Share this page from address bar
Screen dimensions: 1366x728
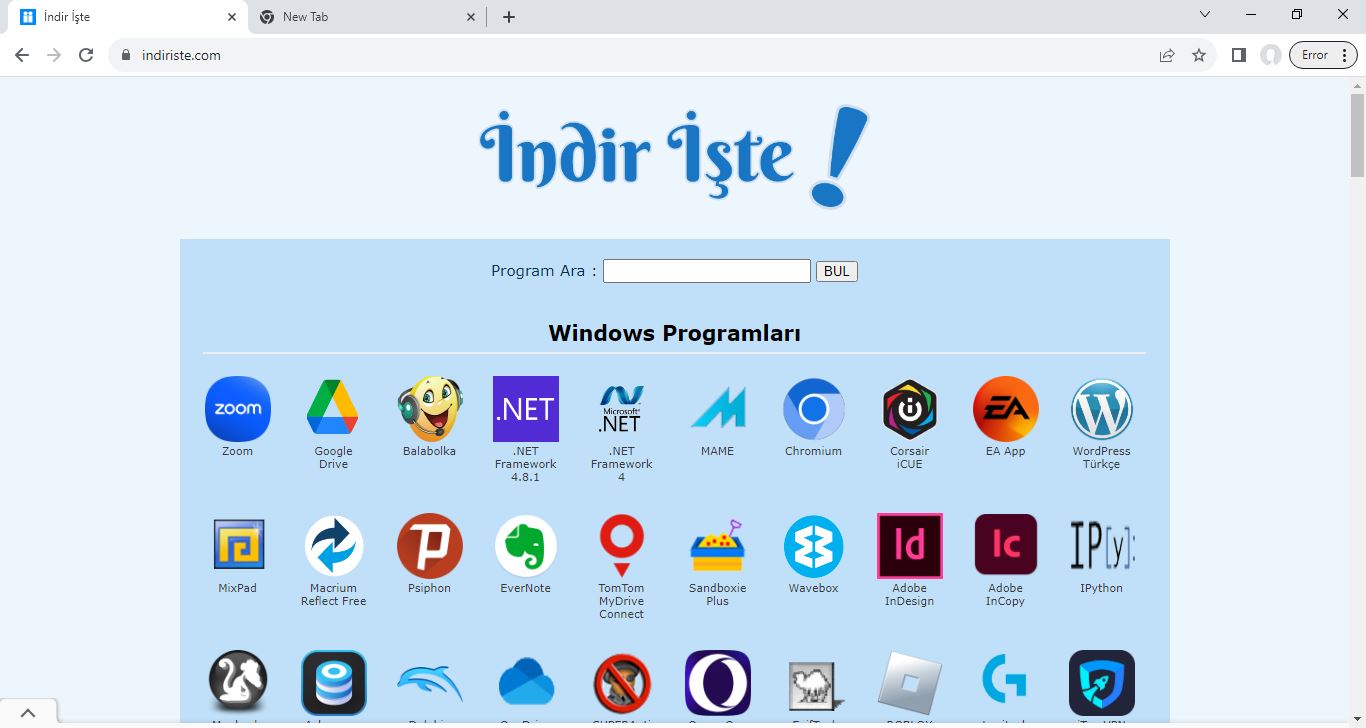click(x=1166, y=55)
